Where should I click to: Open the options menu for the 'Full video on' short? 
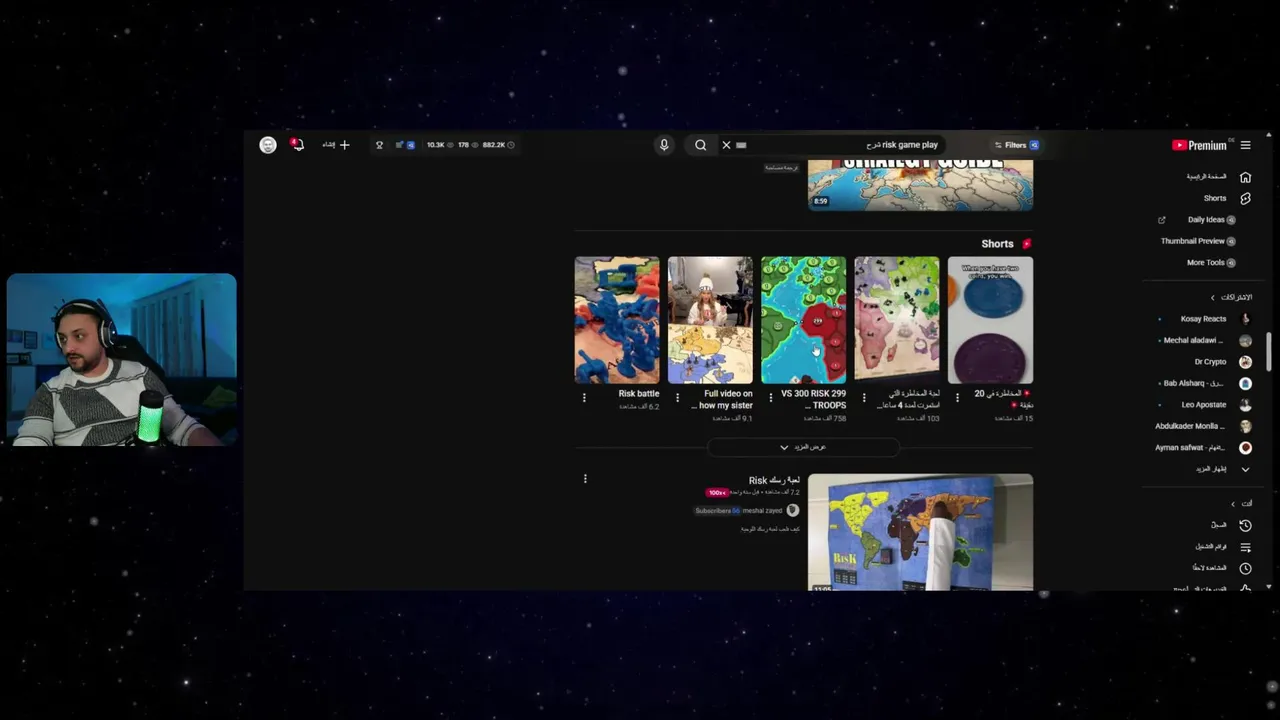677,397
